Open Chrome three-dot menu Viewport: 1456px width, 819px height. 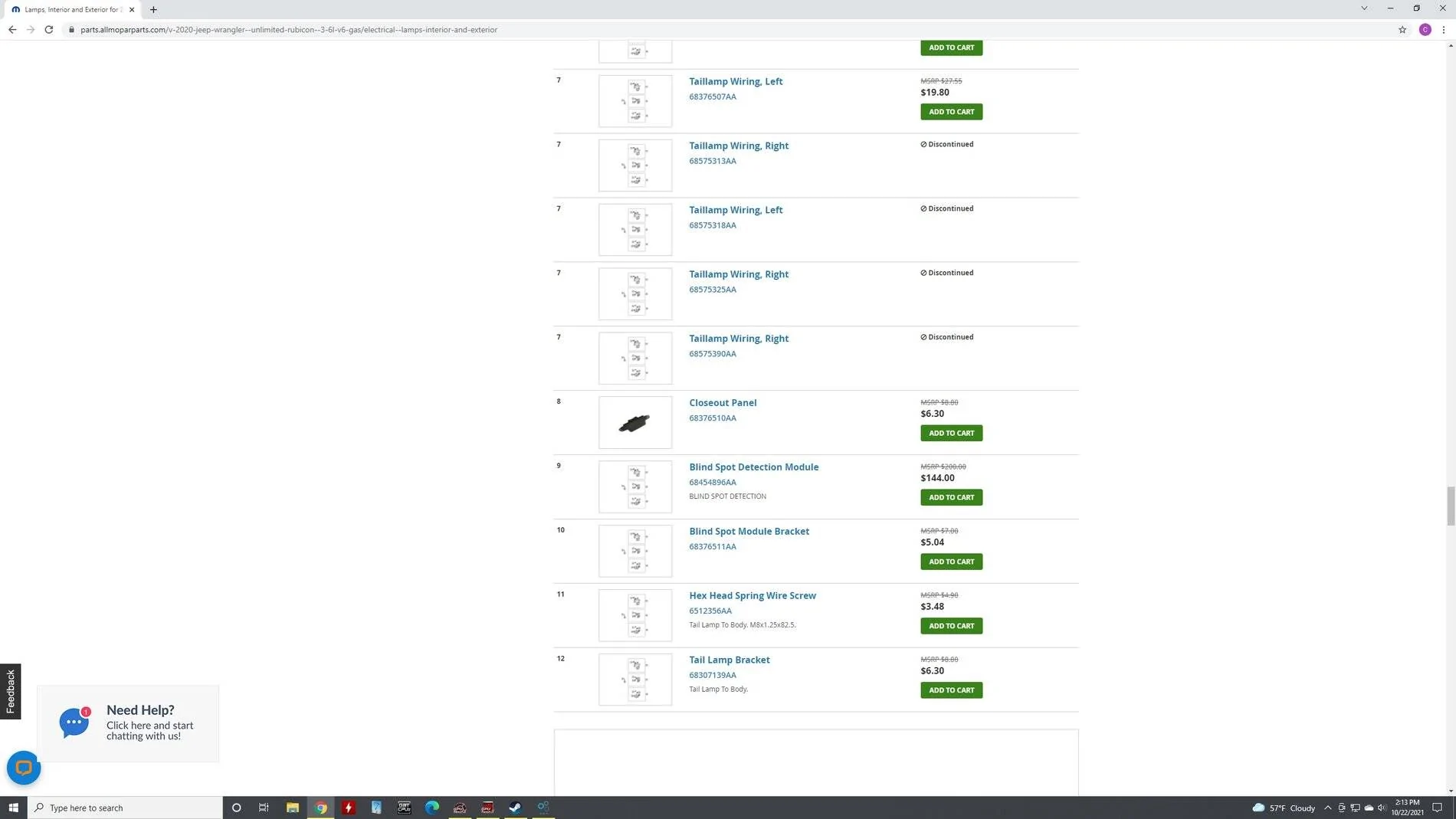point(1444,30)
